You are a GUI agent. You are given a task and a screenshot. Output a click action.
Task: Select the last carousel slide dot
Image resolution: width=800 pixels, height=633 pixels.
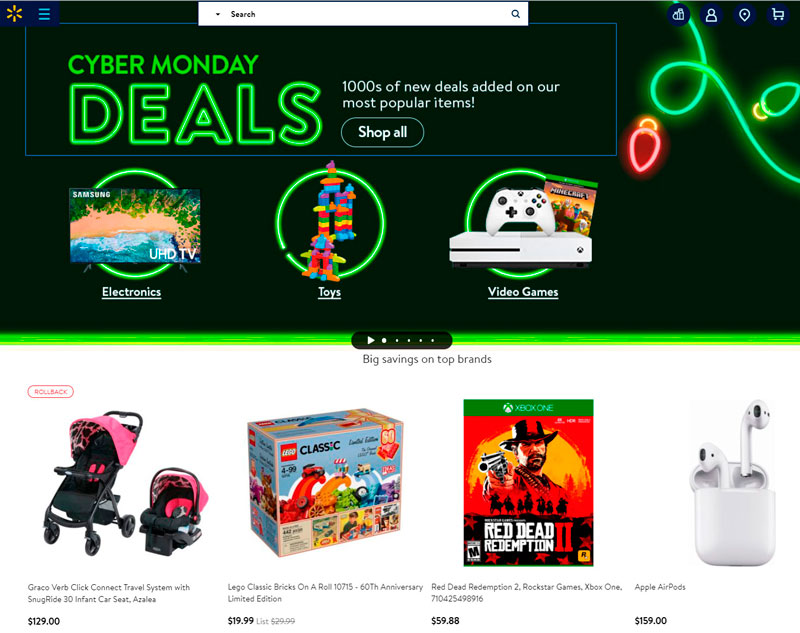433,340
